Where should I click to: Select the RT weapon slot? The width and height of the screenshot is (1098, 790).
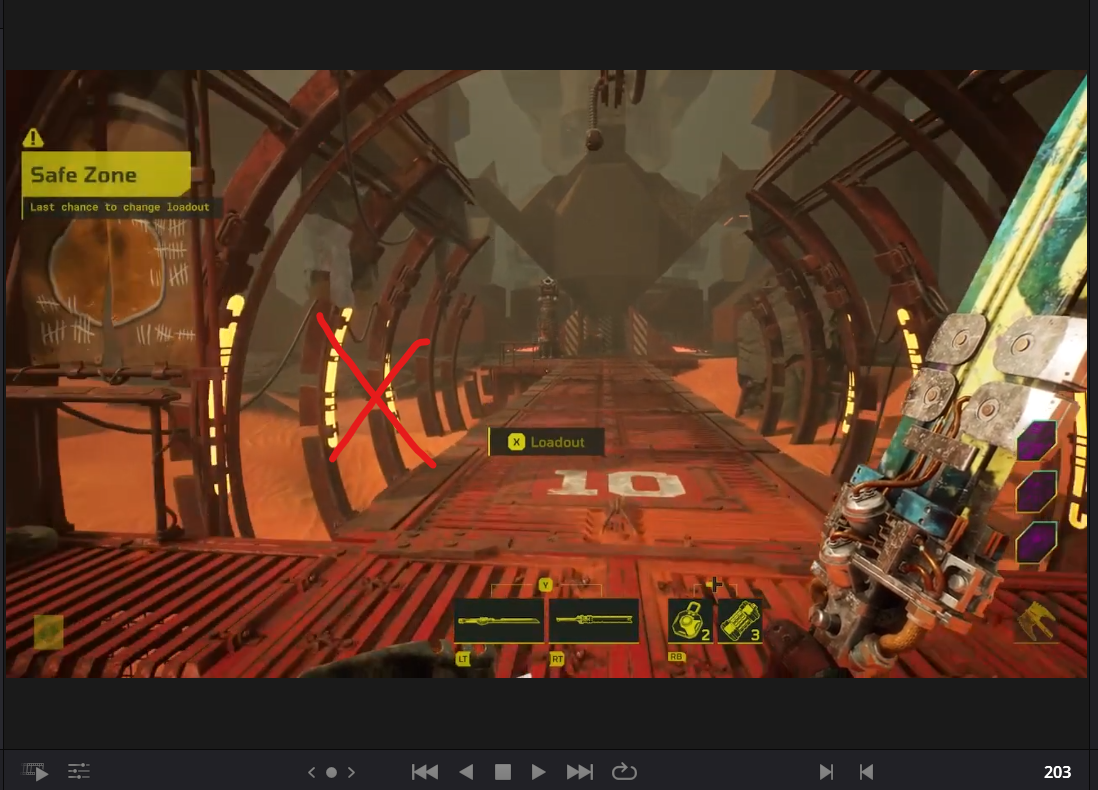(594, 621)
